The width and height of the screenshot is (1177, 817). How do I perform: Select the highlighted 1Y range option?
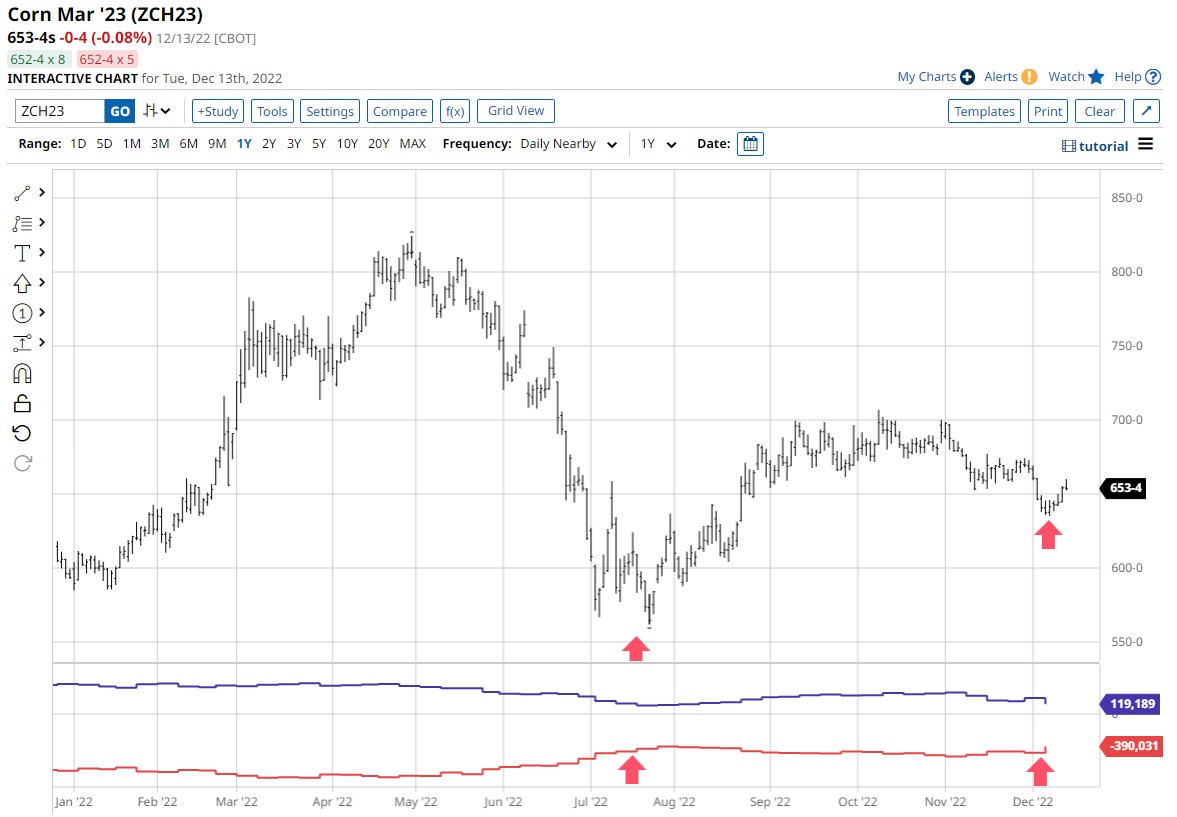(x=244, y=143)
